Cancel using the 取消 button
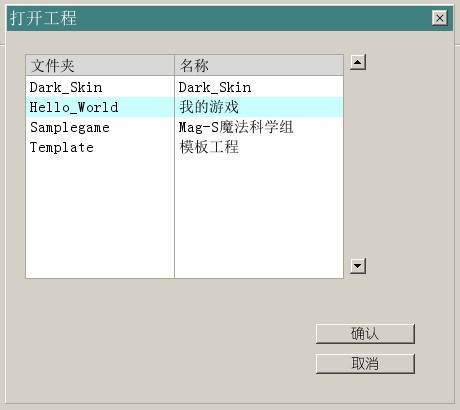 [365, 364]
